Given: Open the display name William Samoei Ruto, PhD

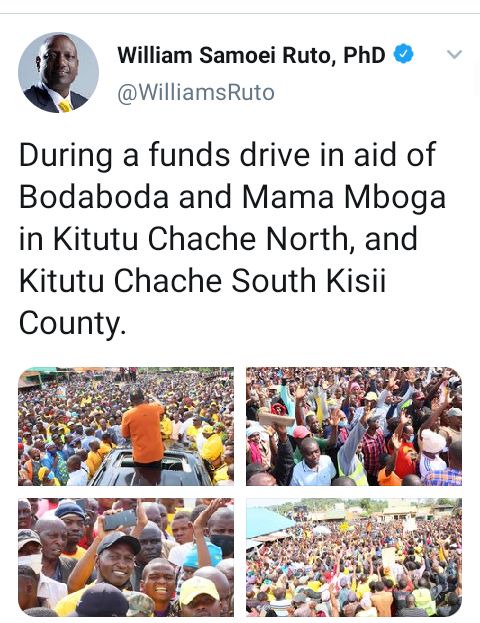Looking at the screenshot, I should pos(251,55).
